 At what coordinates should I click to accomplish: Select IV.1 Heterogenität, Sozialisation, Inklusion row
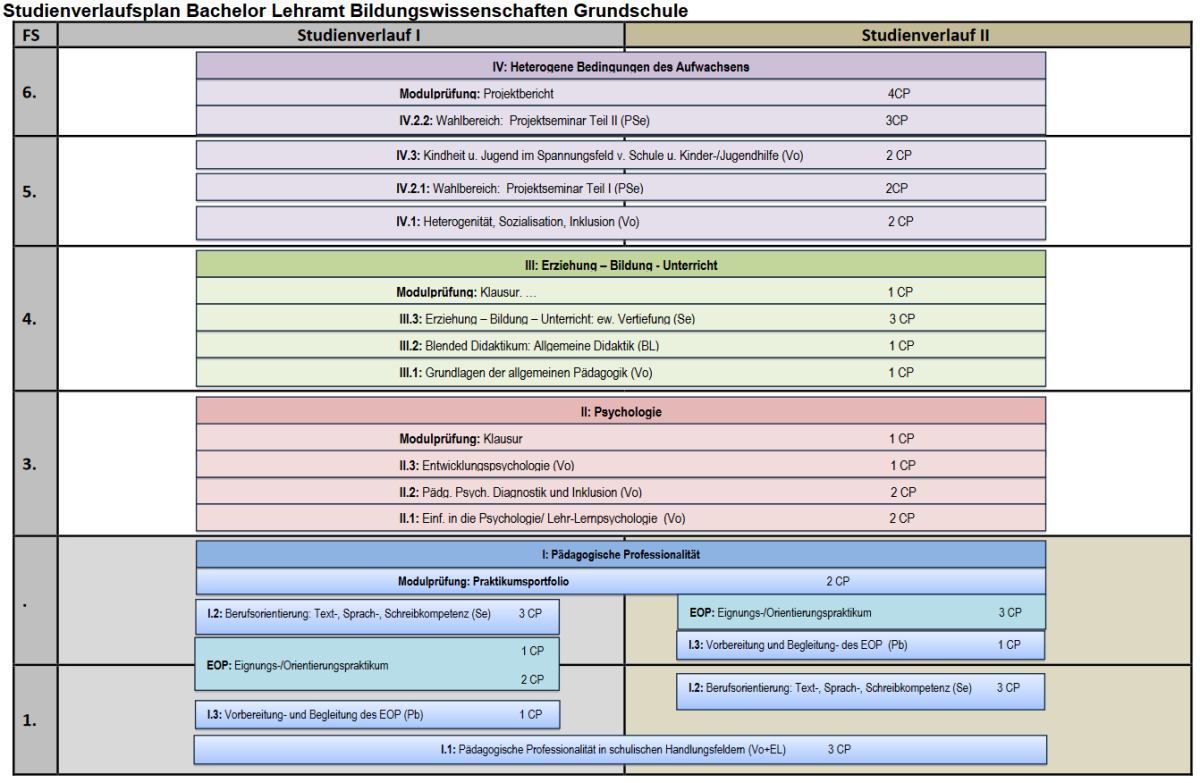620,221
